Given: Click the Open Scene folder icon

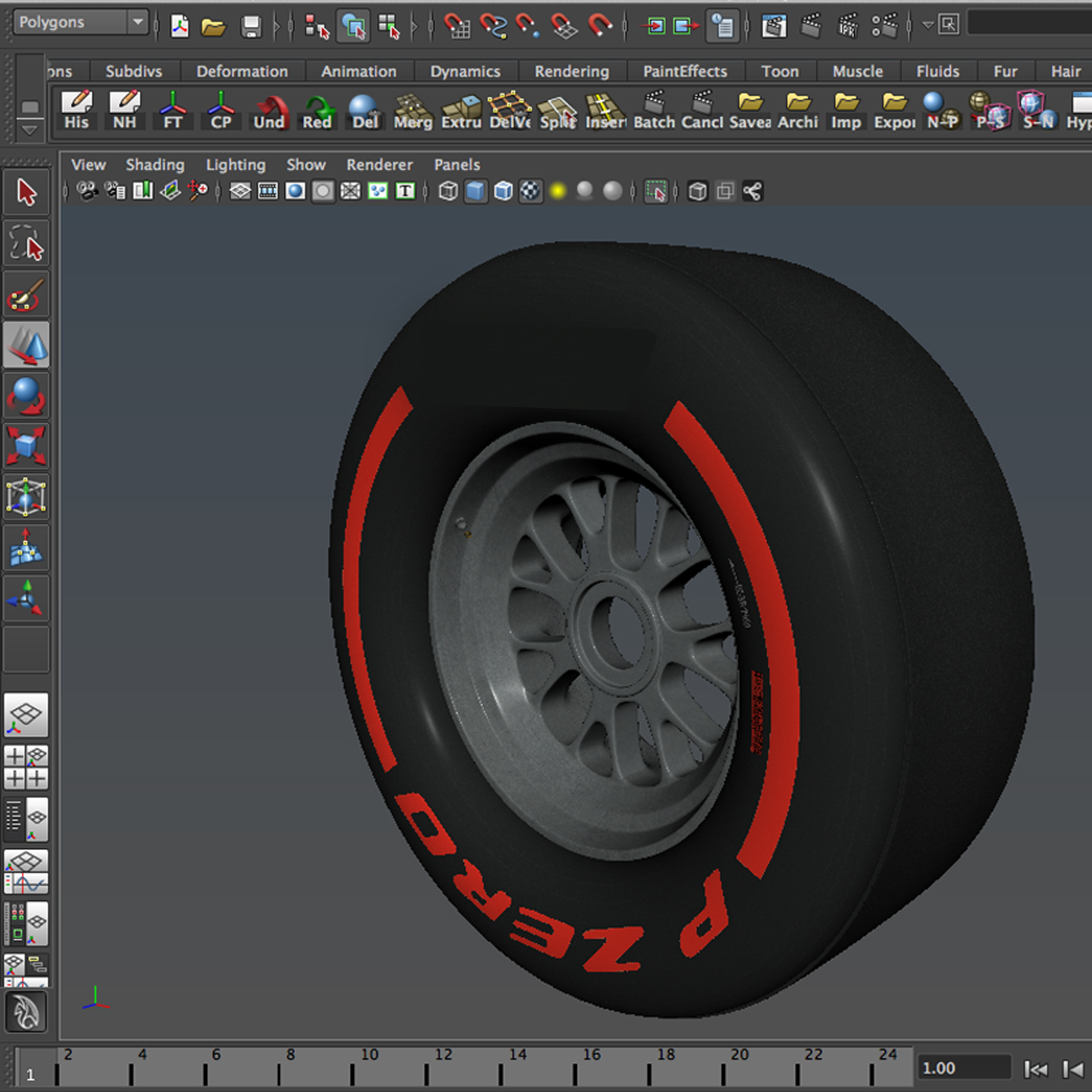Looking at the screenshot, I should [x=214, y=26].
